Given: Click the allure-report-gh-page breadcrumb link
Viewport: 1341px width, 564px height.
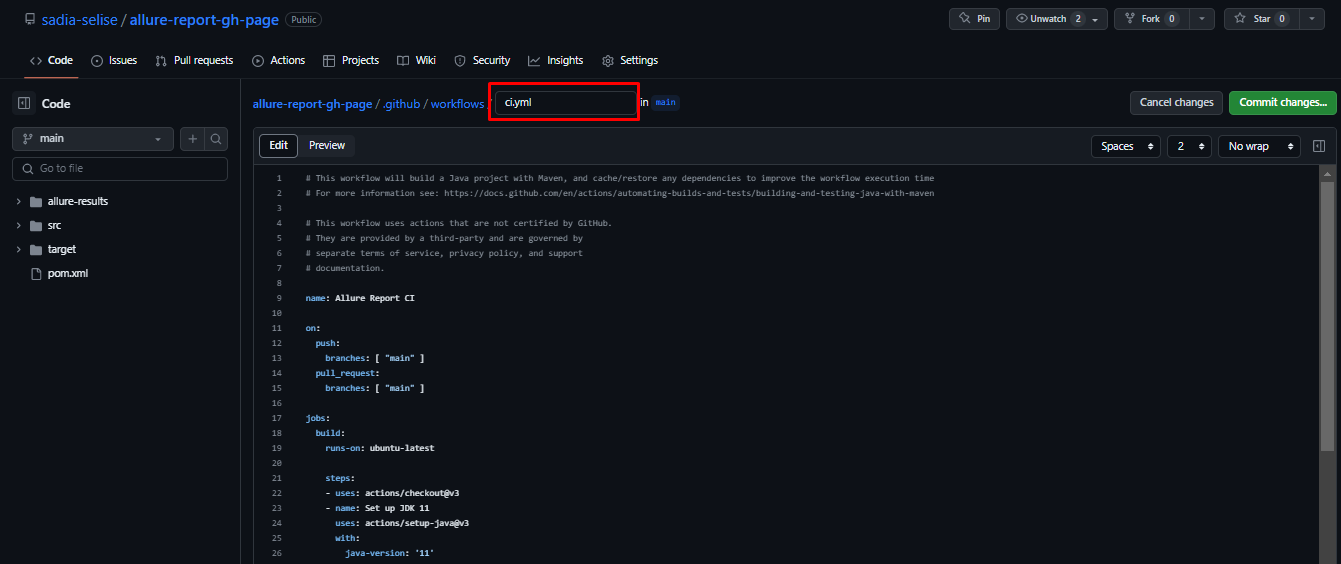Looking at the screenshot, I should (x=312, y=103).
